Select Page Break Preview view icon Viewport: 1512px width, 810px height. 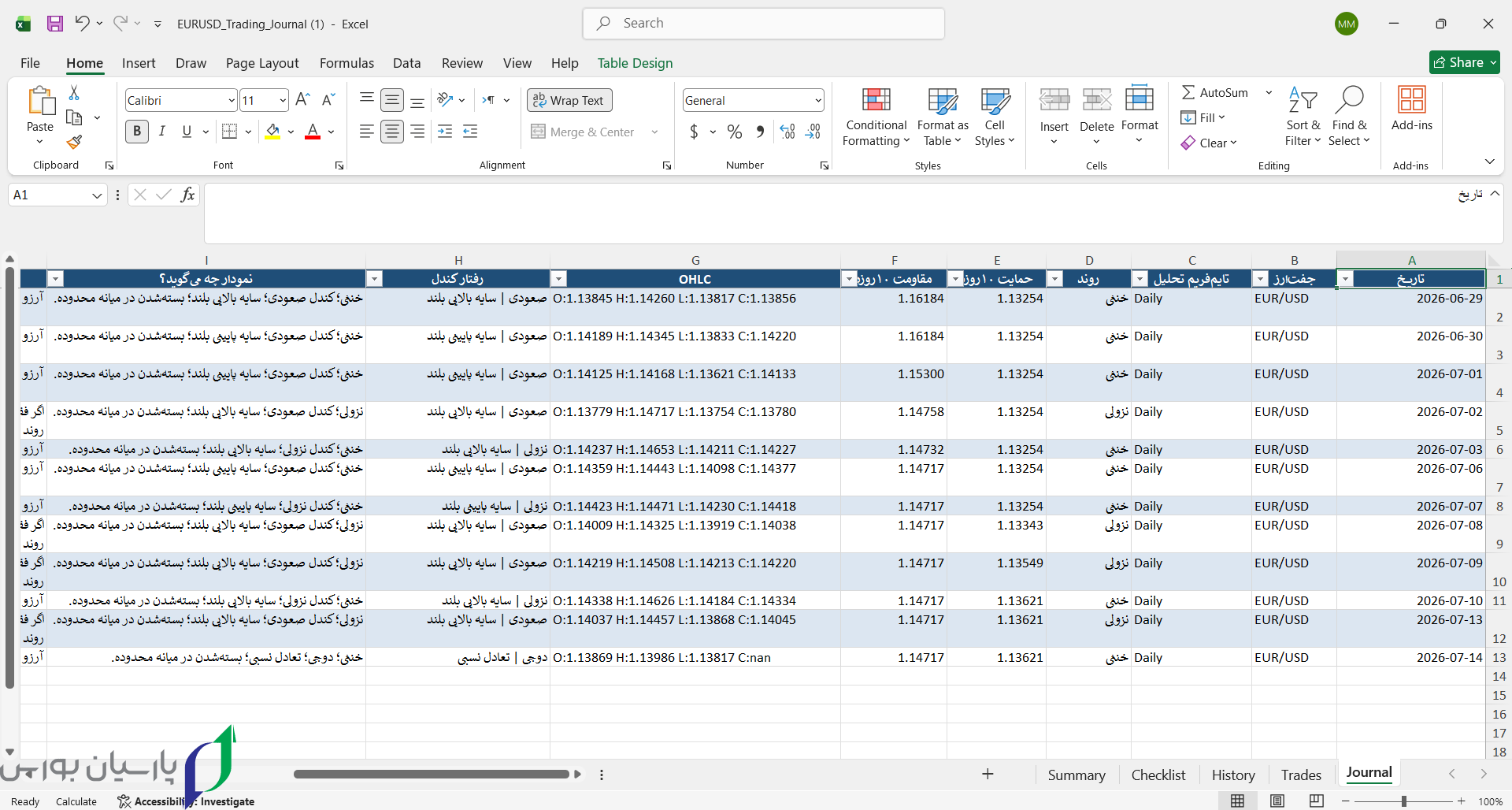1316,801
